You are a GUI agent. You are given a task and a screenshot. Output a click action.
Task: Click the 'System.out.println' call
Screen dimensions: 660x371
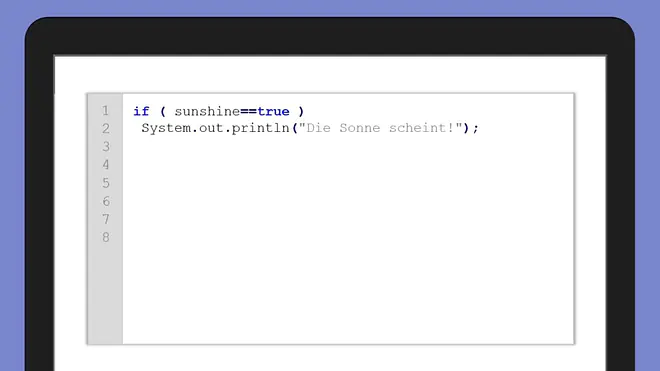tap(216, 128)
